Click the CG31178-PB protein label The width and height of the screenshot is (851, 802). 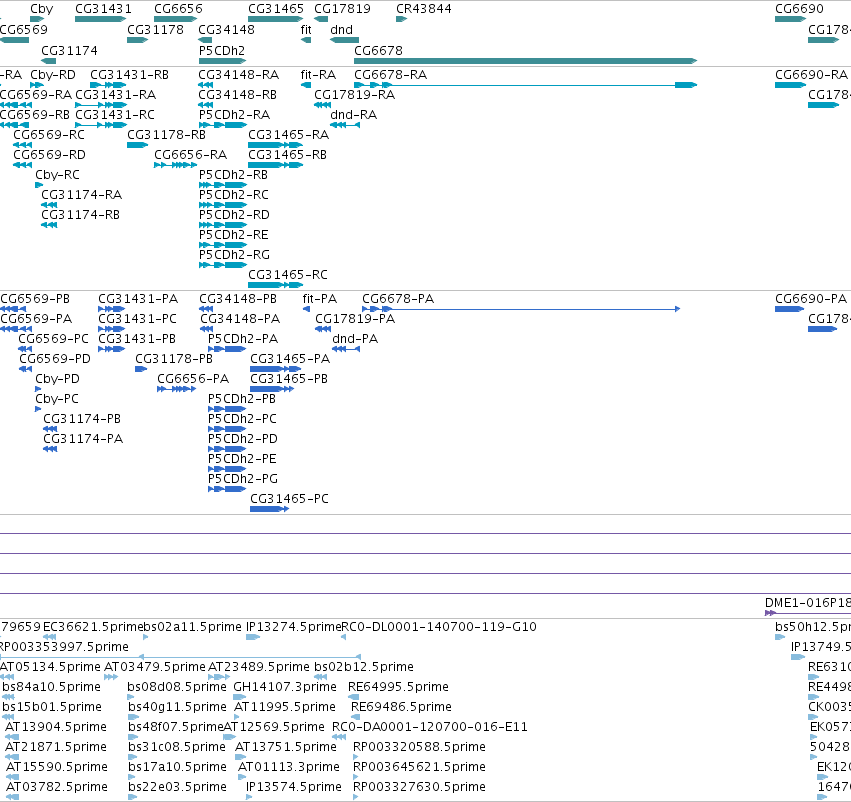[x=174, y=359]
